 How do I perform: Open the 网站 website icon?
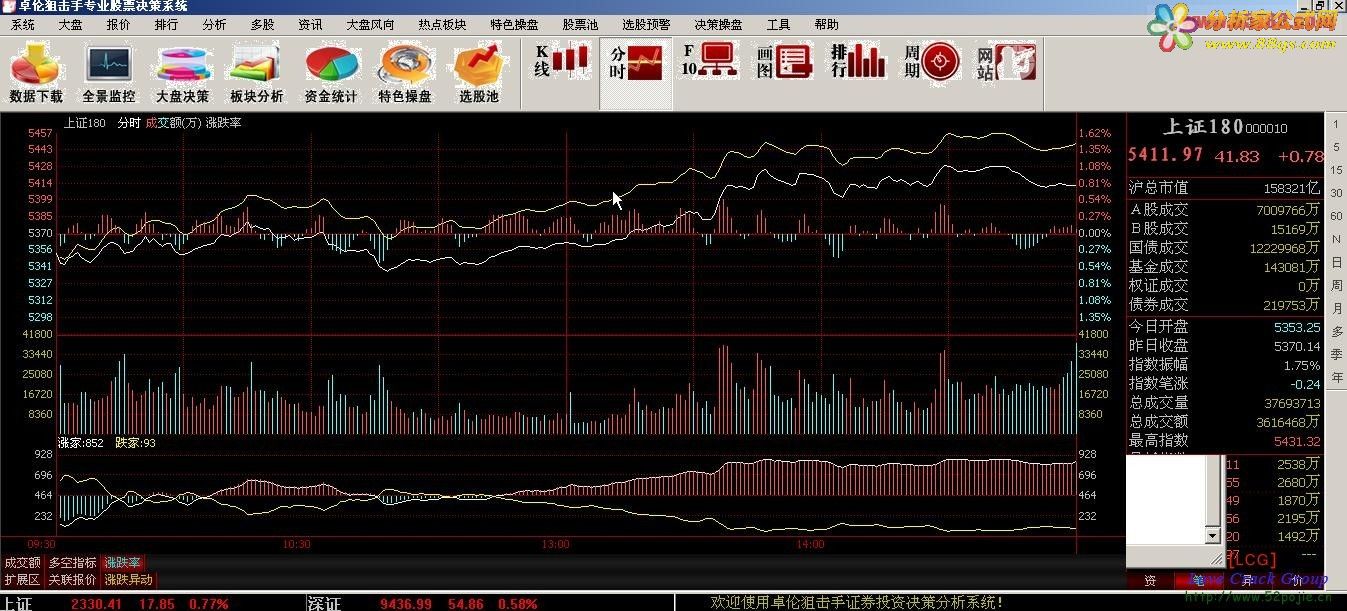coord(1006,62)
